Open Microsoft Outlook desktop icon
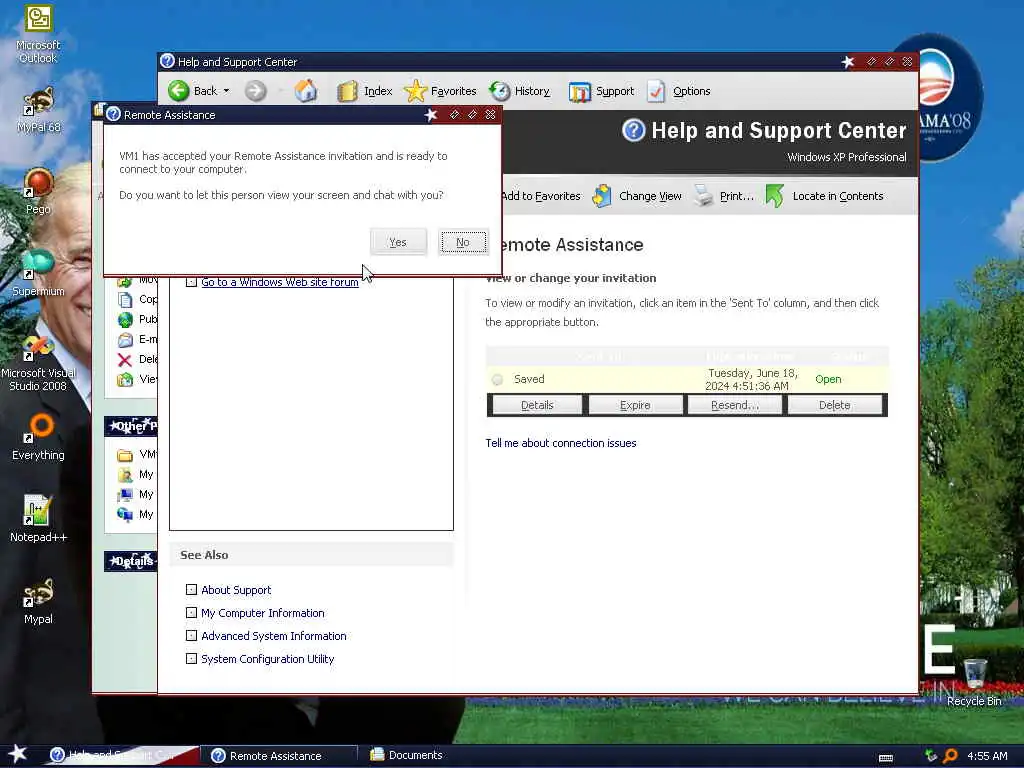Viewport: 1024px width, 768px height. [x=38, y=34]
